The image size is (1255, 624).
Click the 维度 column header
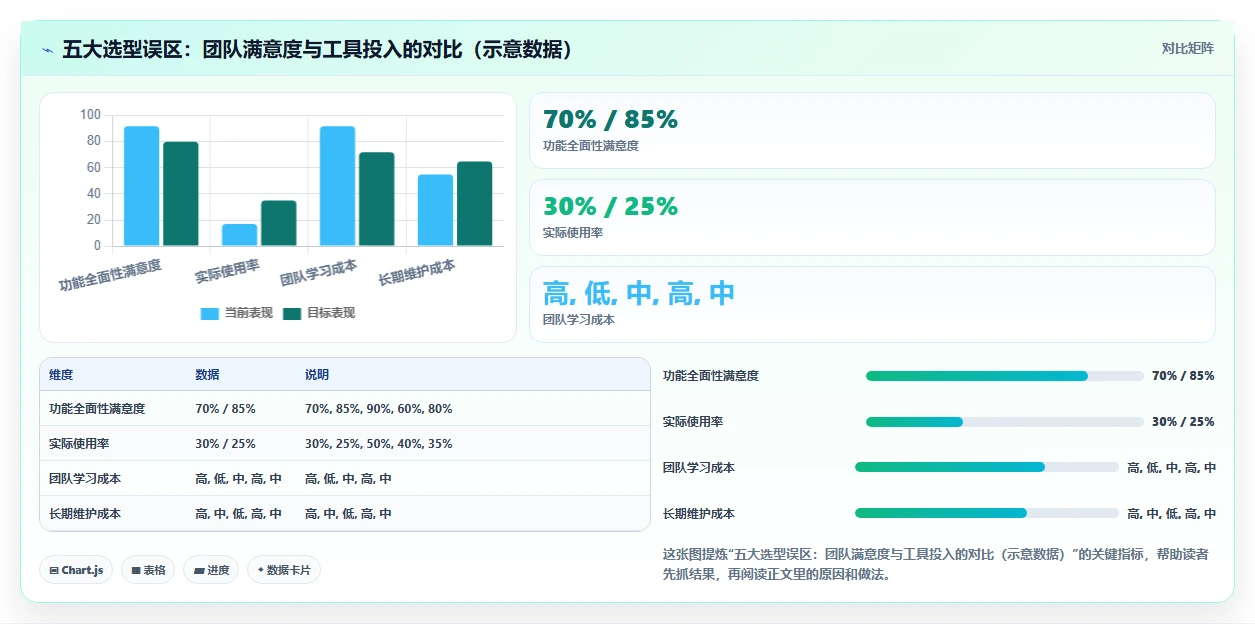pyautogui.click(x=61, y=375)
